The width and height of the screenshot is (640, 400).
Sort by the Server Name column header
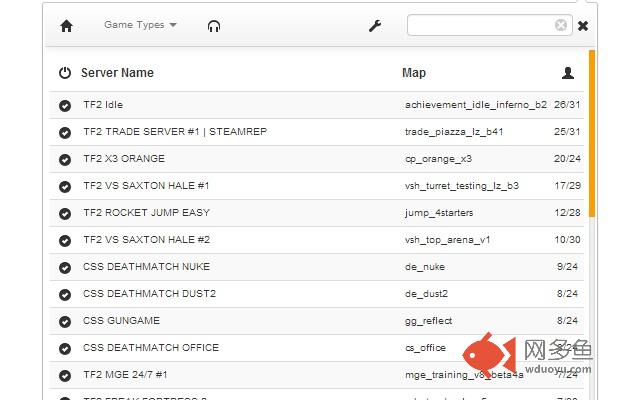(117, 73)
